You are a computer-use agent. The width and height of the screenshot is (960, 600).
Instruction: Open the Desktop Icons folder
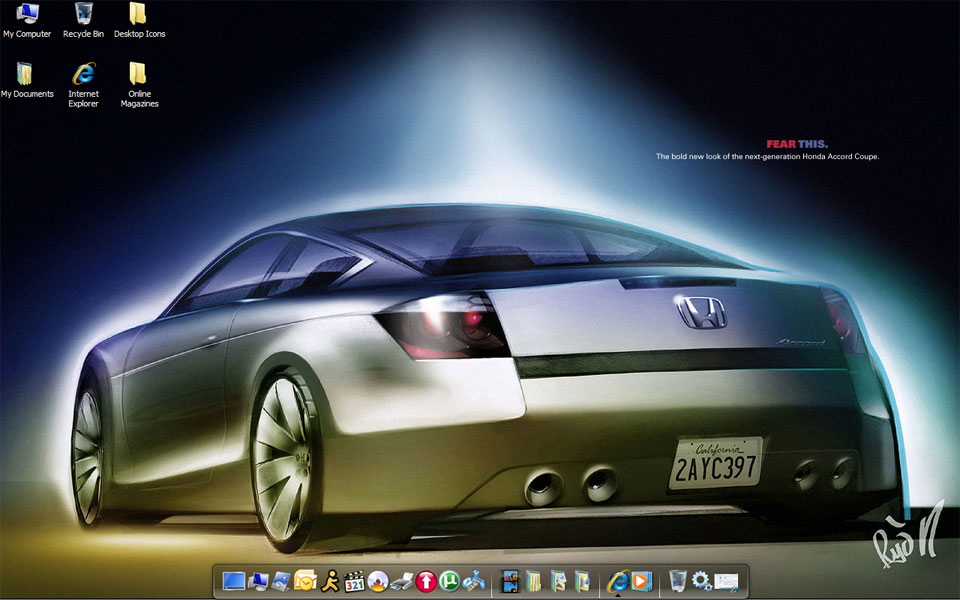(140, 21)
